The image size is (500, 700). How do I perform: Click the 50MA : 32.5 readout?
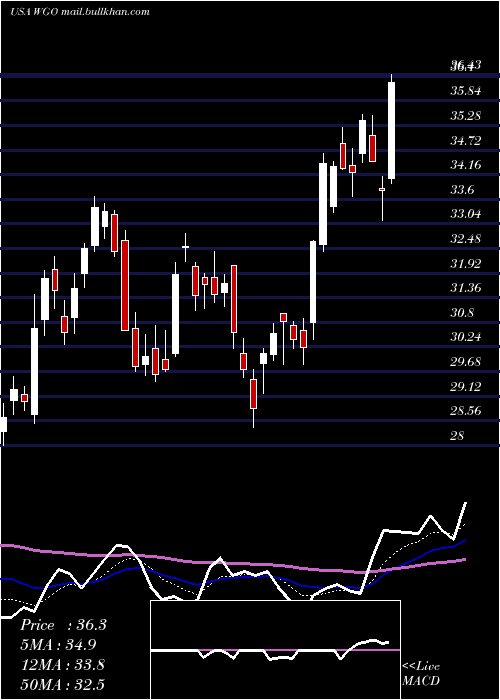tap(62, 684)
